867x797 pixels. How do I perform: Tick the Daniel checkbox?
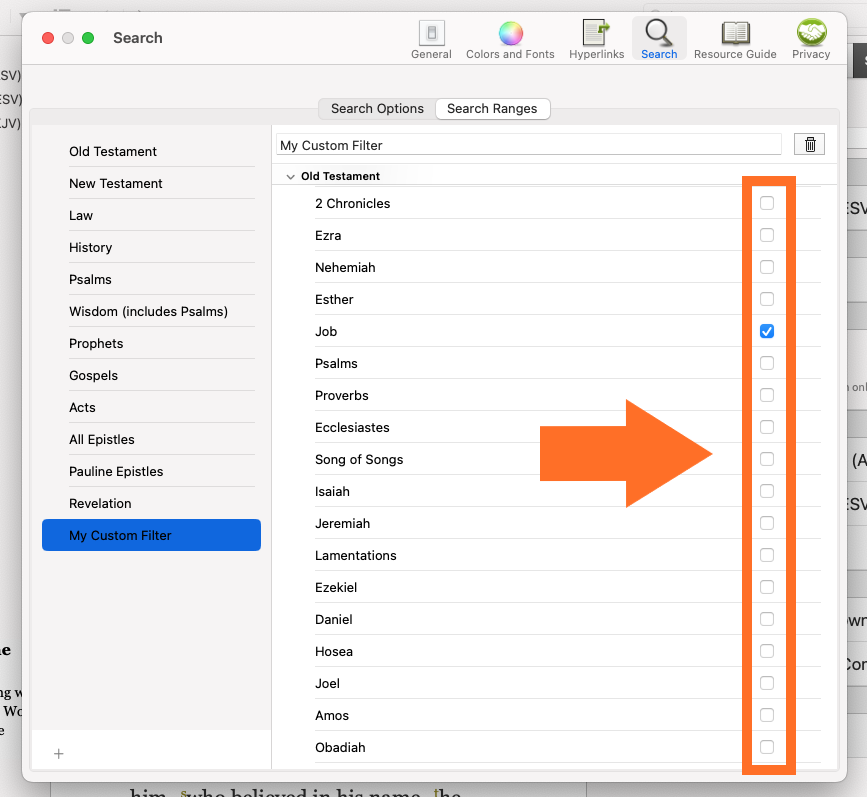(x=767, y=619)
